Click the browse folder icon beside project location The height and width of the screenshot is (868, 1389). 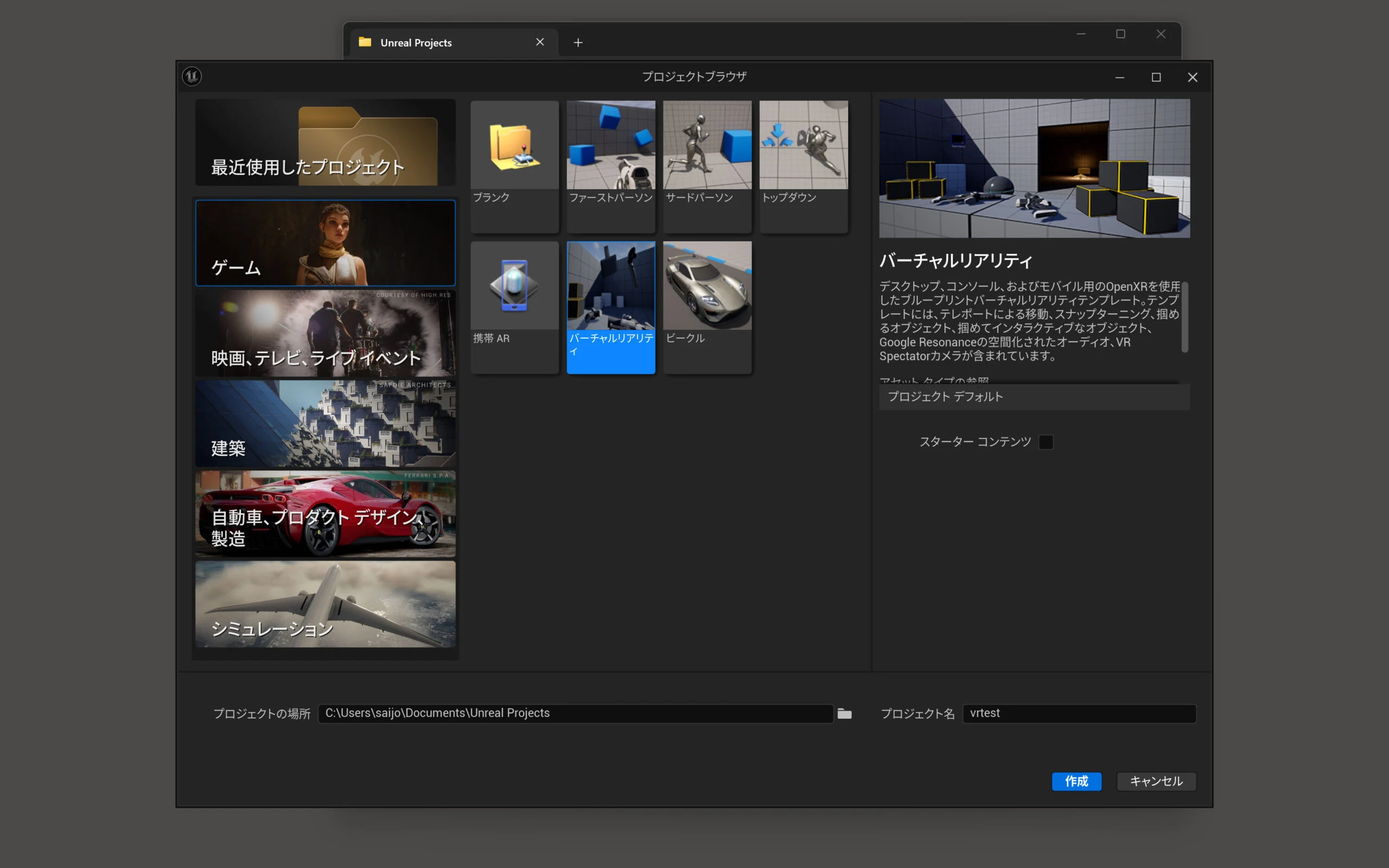coord(844,713)
